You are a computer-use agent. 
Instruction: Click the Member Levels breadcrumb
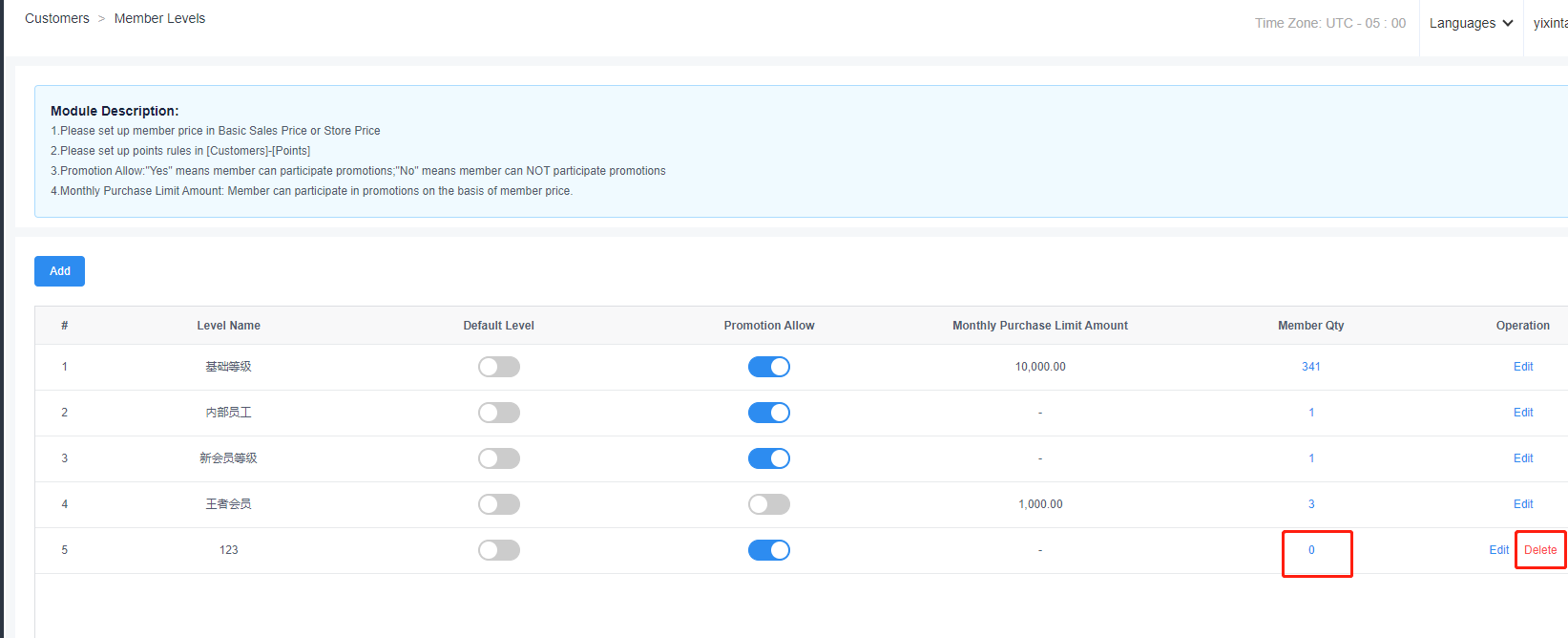coord(159,18)
